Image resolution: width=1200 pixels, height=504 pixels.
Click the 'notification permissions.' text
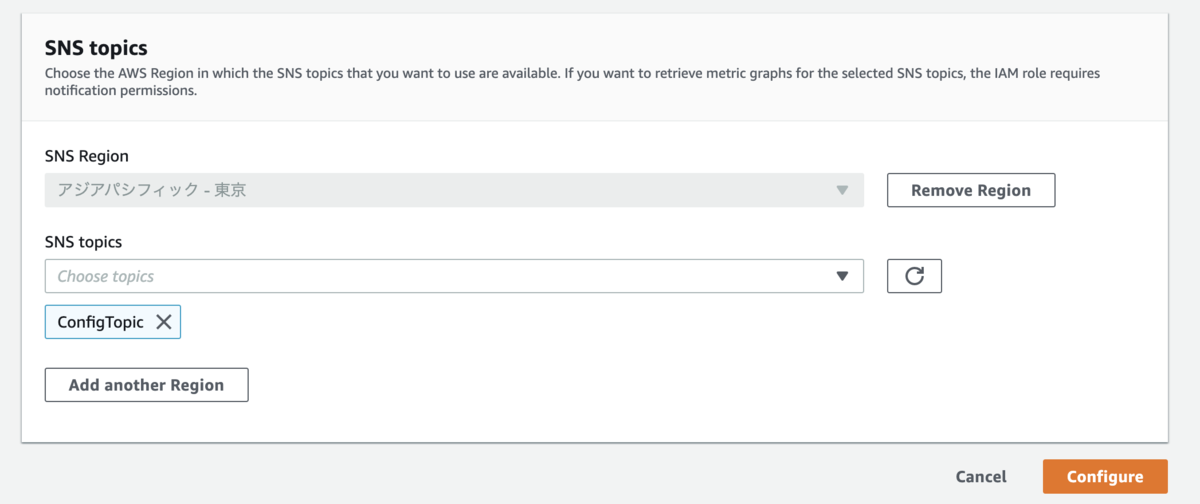click(121, 90)
